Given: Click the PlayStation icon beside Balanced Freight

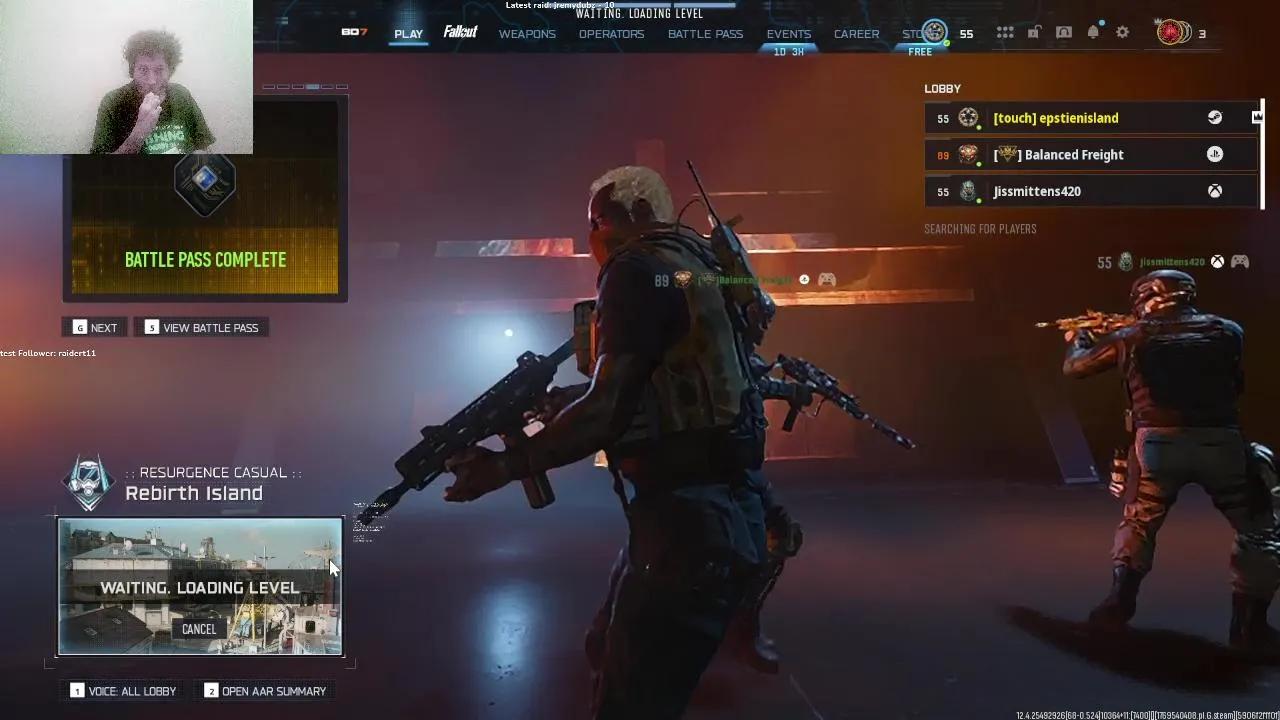Looking at the screenshot, I should 1214,154.
